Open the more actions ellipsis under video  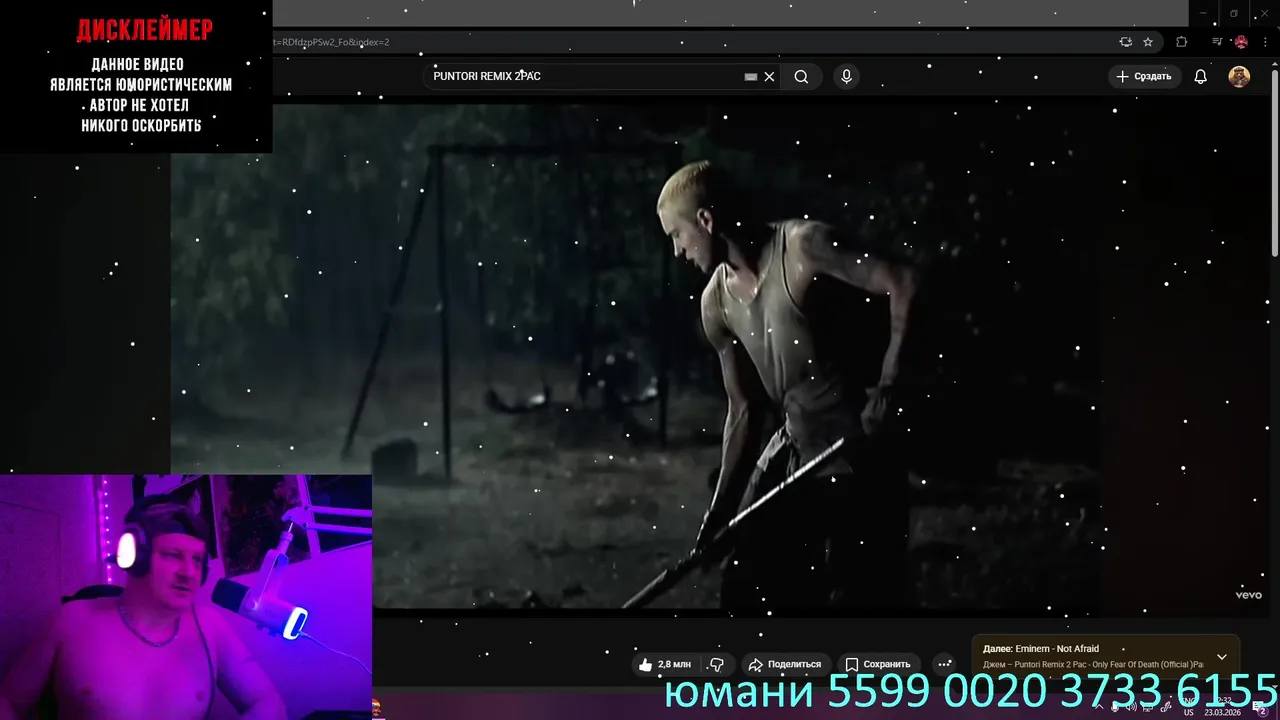(x=944, y=664)
